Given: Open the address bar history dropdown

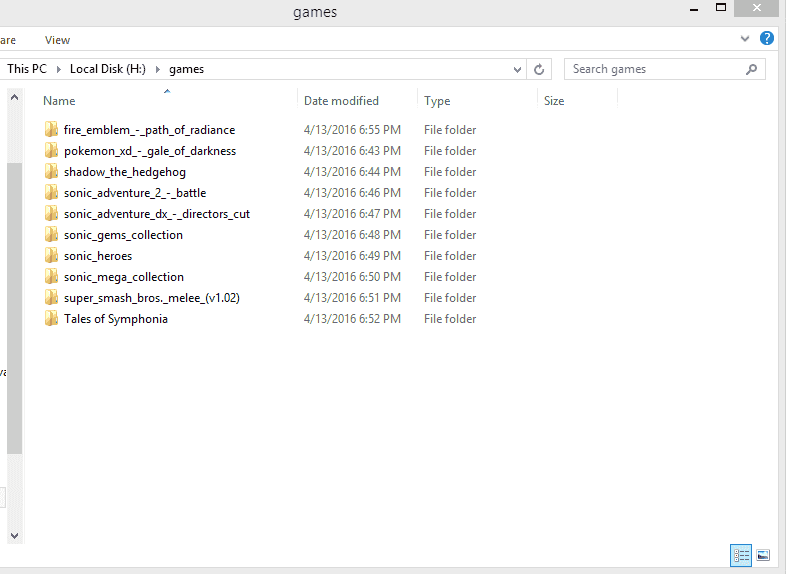Looking at the screenshot, I should click(x=517, y=70).
